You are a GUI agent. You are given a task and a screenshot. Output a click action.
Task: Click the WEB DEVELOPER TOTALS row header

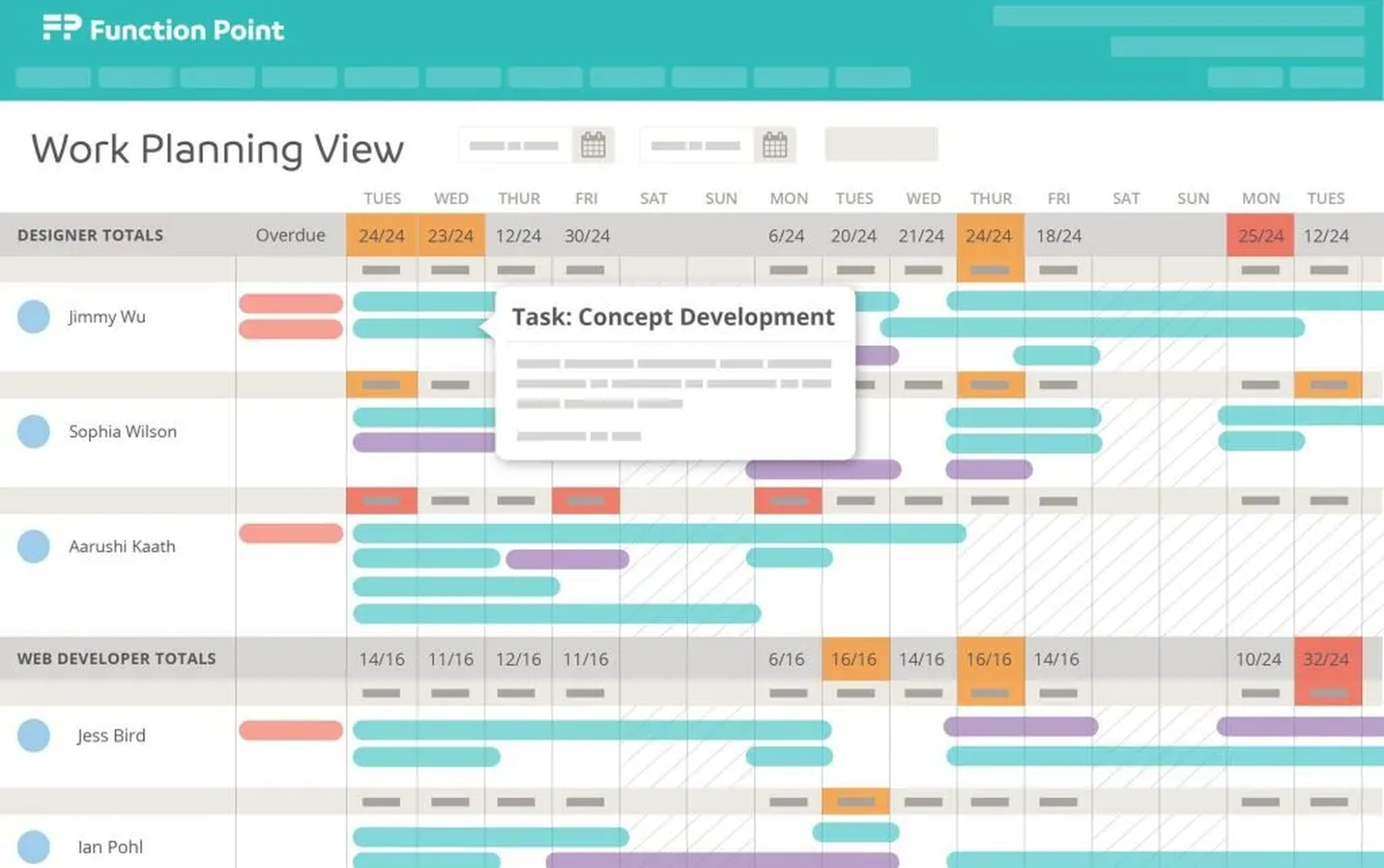(117, 659)
